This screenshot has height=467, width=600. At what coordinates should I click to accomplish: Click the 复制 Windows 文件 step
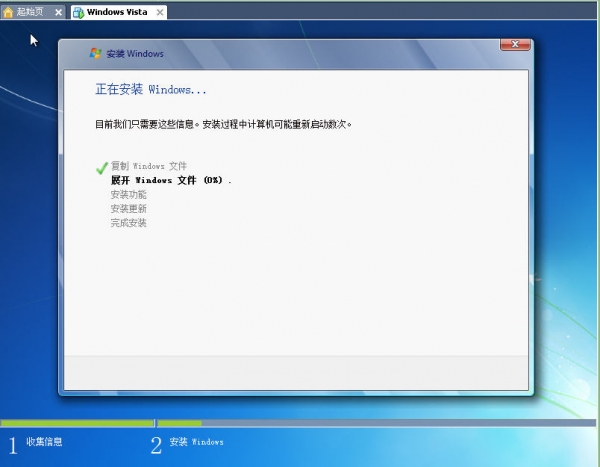(x=149, y=166)
